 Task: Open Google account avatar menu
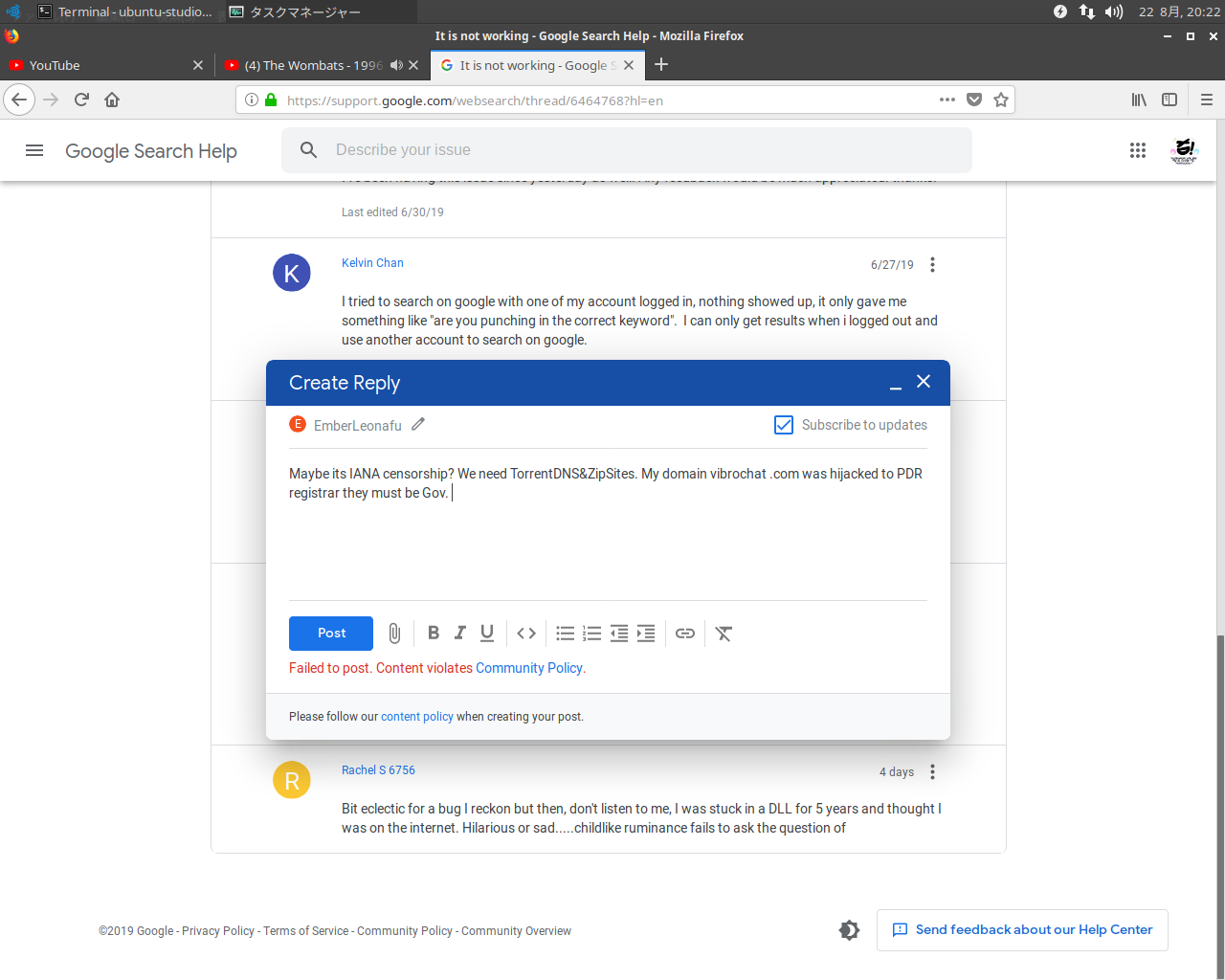(x=1184, y=150)
